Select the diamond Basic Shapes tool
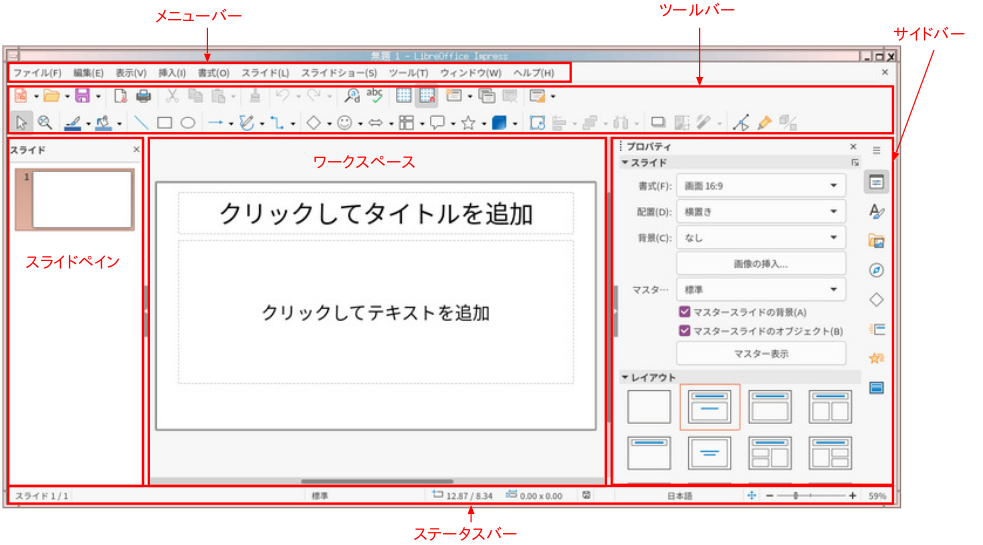Screen dimensions: 983x545 313,122
